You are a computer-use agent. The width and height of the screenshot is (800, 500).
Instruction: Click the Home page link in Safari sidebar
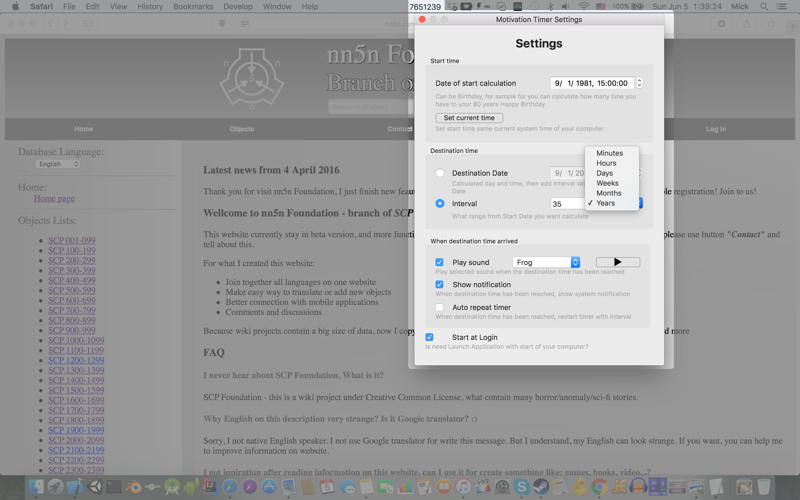pos(54,198)
